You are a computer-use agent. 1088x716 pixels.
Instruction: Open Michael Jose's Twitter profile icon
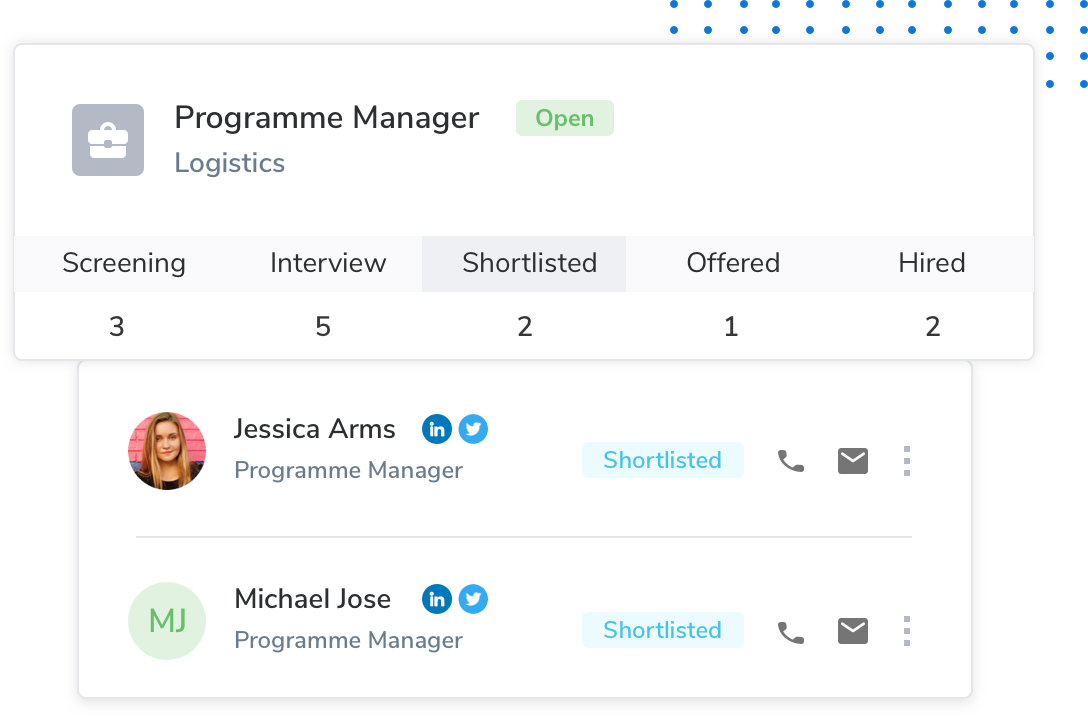pos(473,599)
